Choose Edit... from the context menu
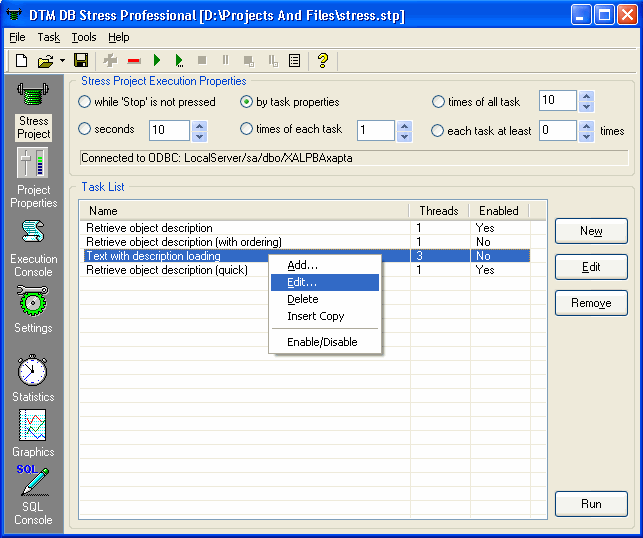This screenshot has width=643, height=538. coord(301,282)
